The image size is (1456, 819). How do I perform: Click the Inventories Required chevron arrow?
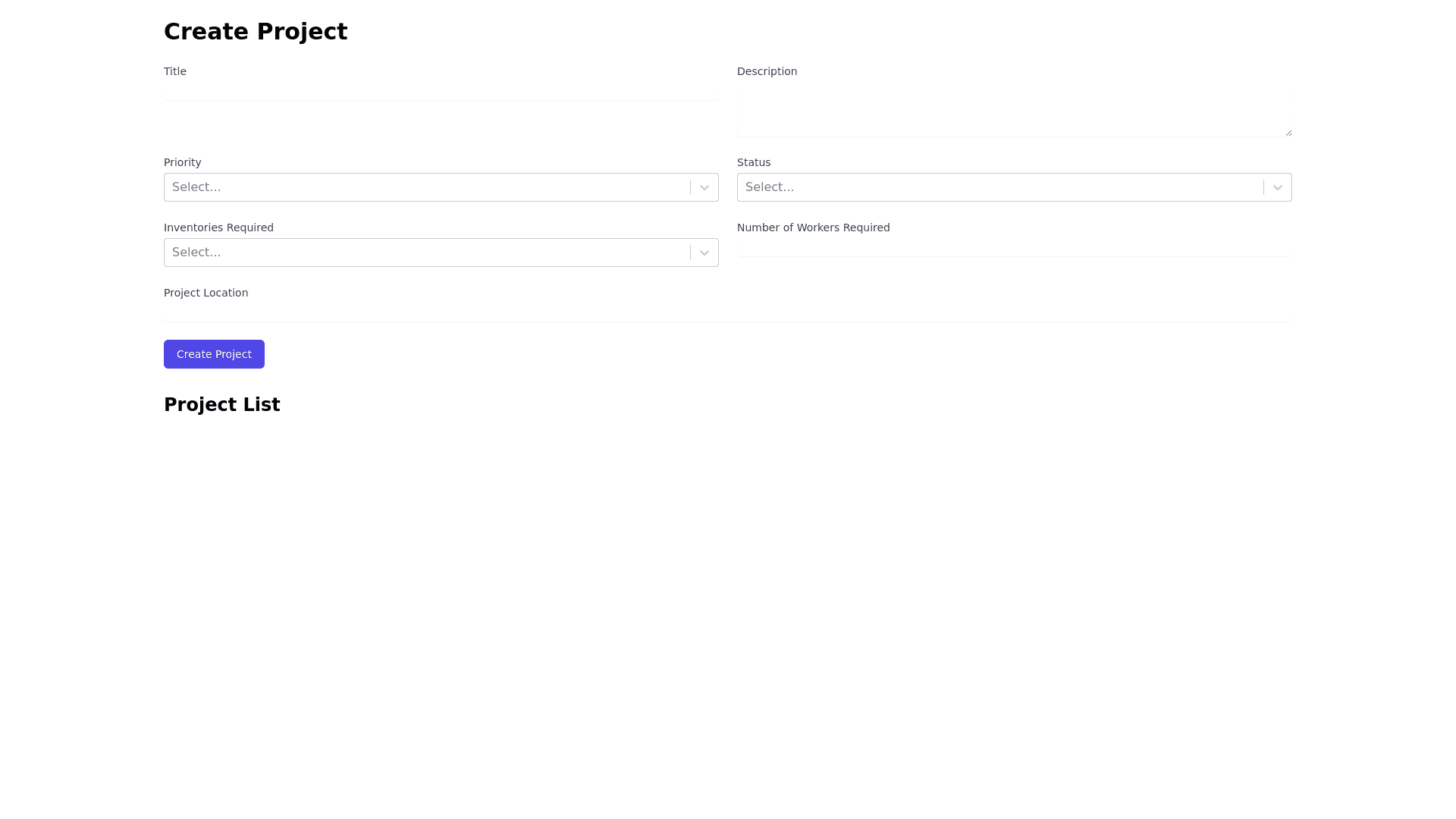(704, 253)
